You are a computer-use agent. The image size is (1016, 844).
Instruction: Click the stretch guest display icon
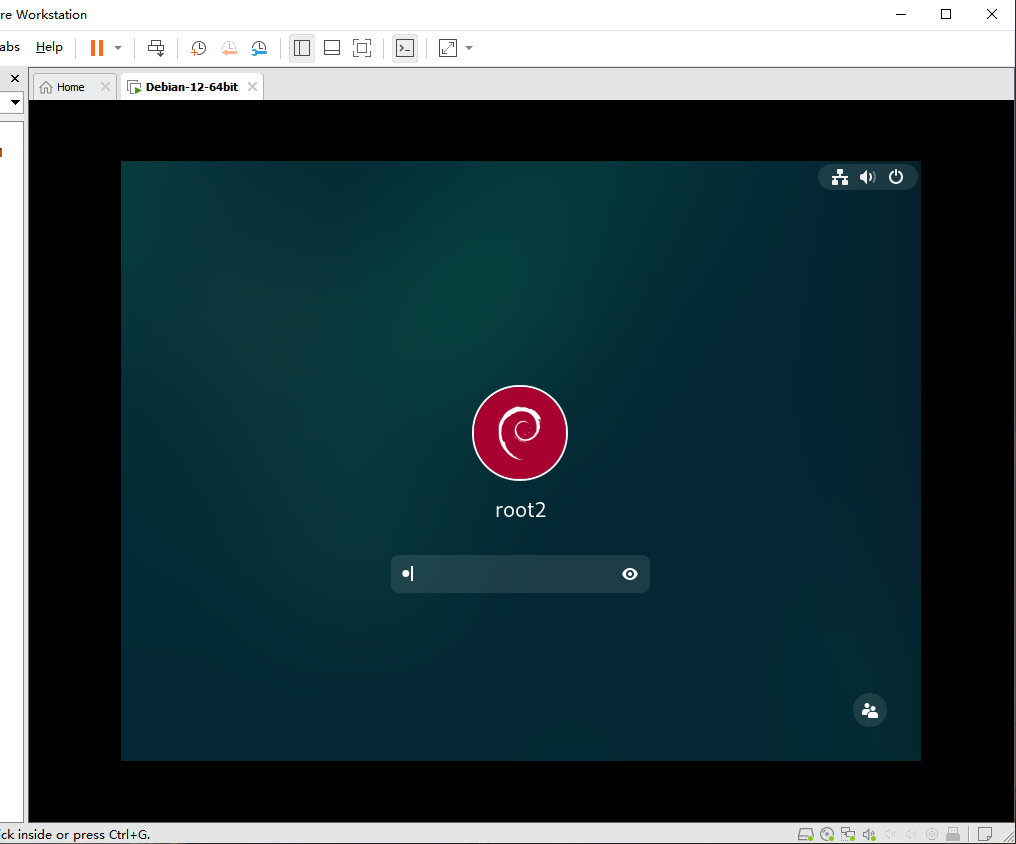pos(448,48)
